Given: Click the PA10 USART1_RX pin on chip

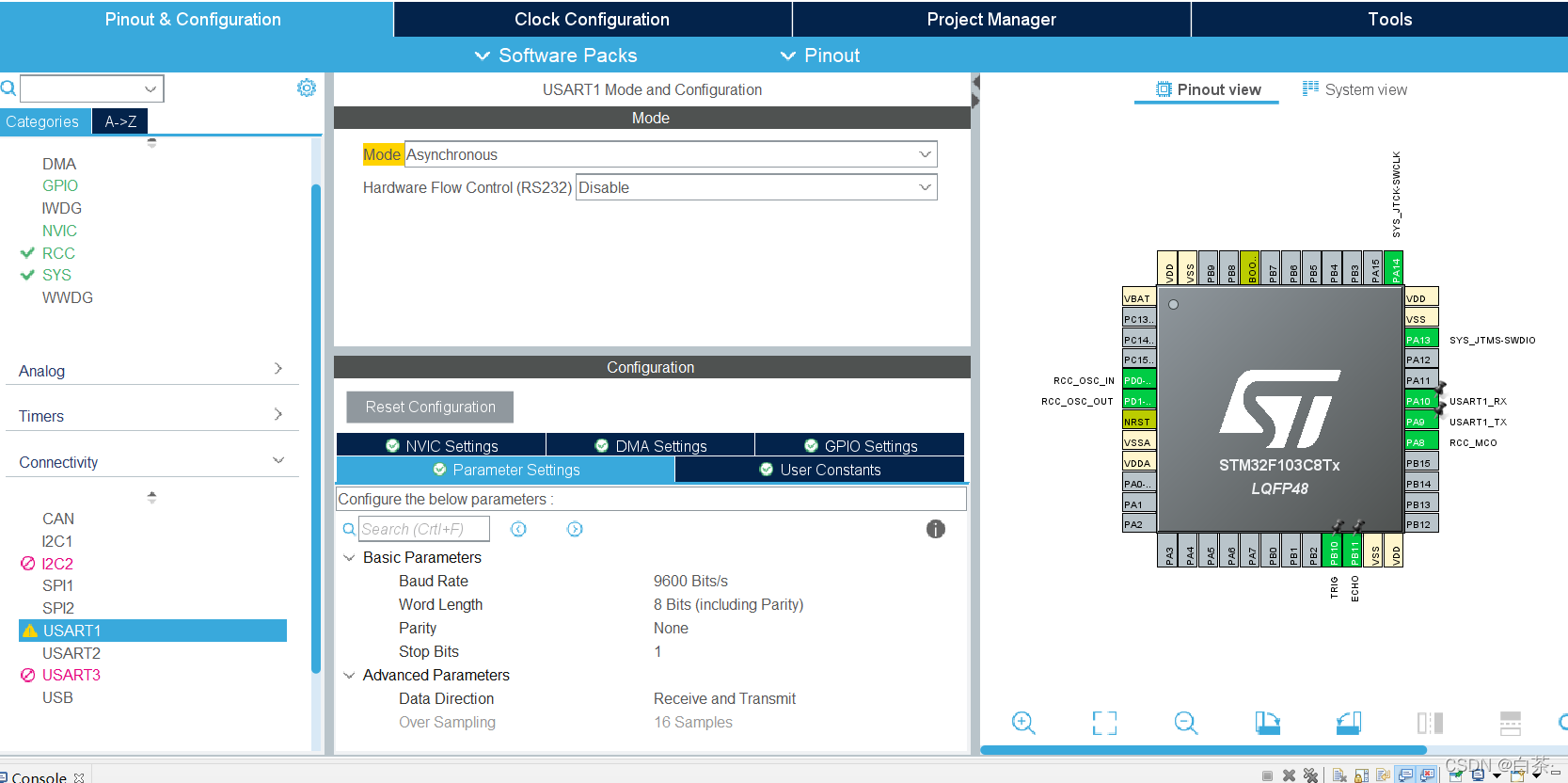Looking at the screenshot, I should pyautogui.click(x=1420, y=401).
